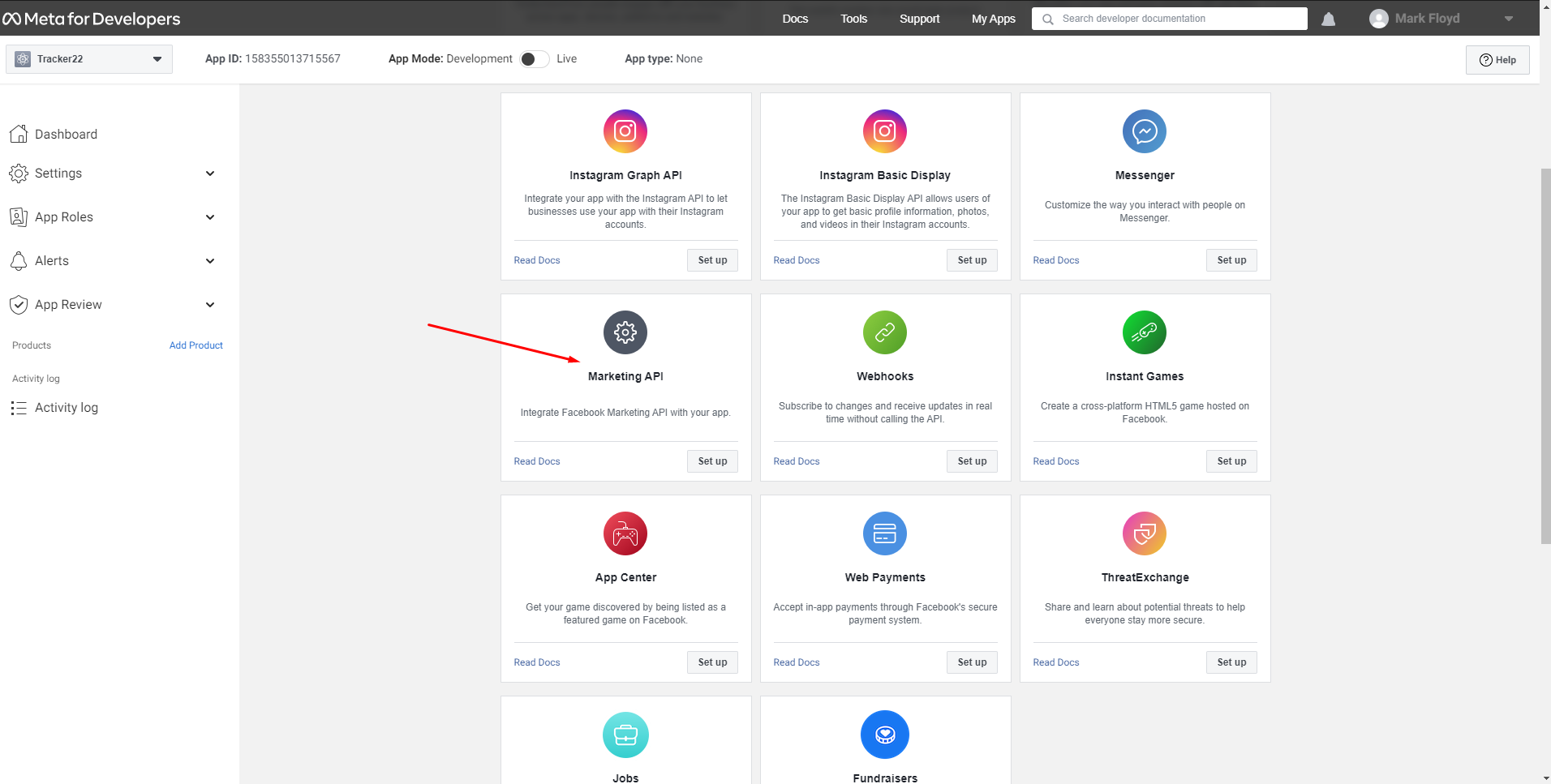Toggle App Mode from Development to Live
Viewport: 1551px width, 784px height.
click(535, 58)
